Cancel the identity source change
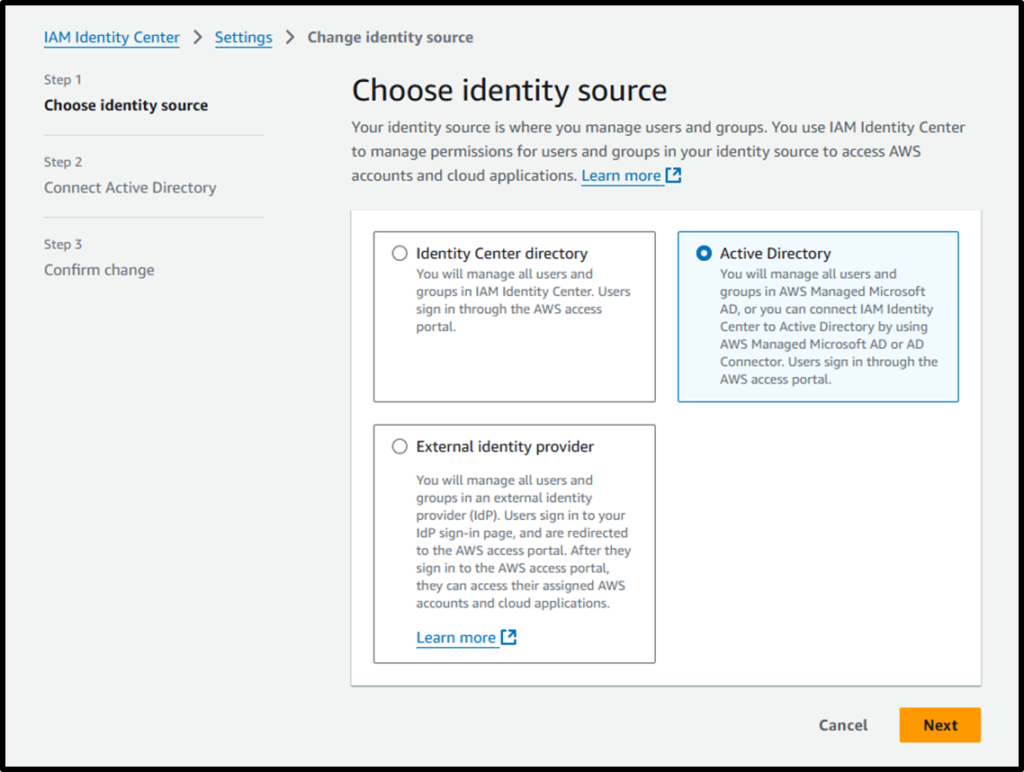 [x=843, y=725]
